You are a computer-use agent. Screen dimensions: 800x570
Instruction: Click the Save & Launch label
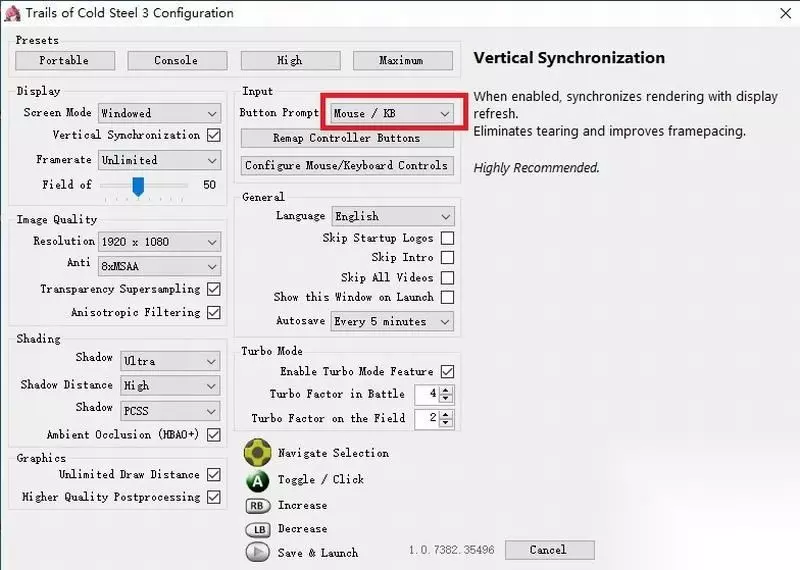coord(318,553)
